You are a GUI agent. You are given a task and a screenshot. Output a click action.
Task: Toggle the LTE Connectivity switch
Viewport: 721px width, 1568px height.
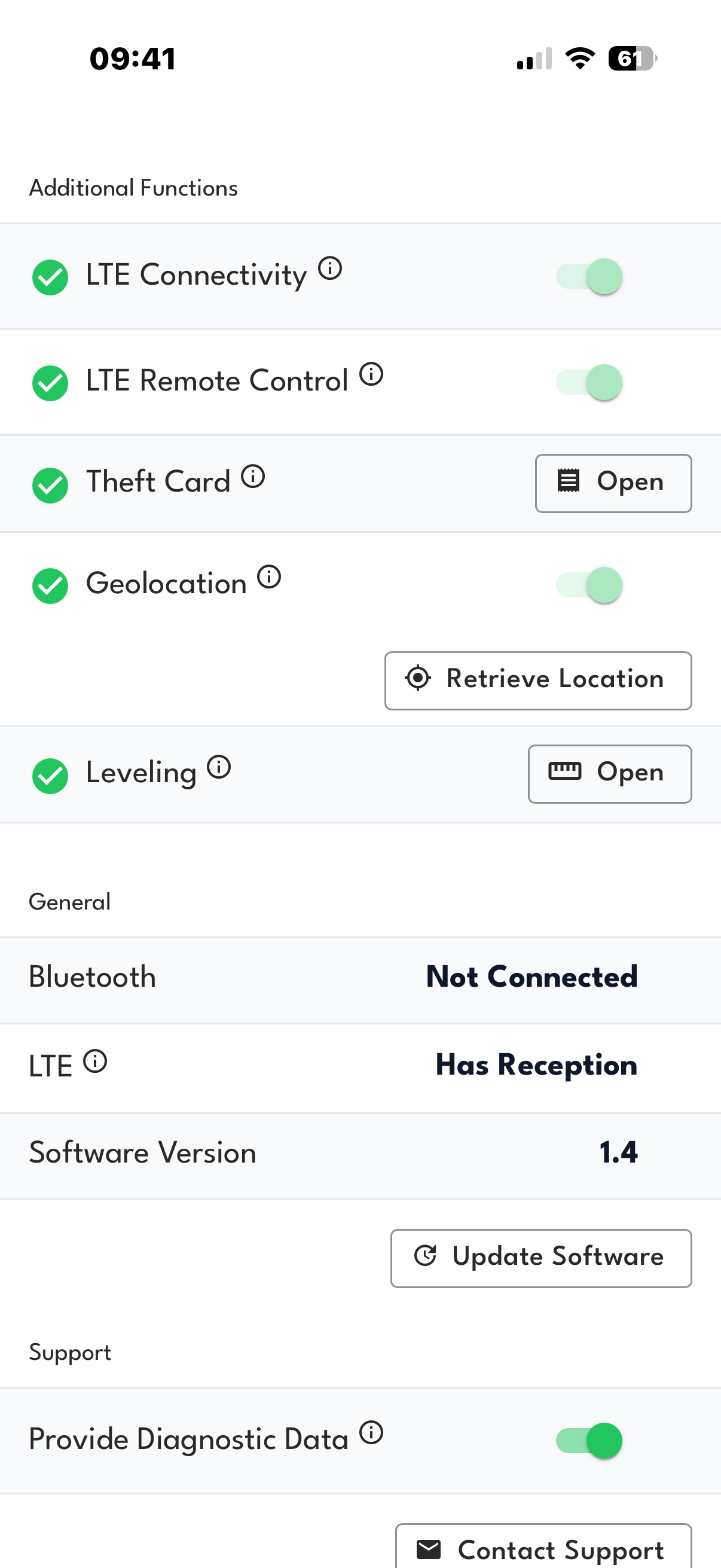[x=589, y=276]
